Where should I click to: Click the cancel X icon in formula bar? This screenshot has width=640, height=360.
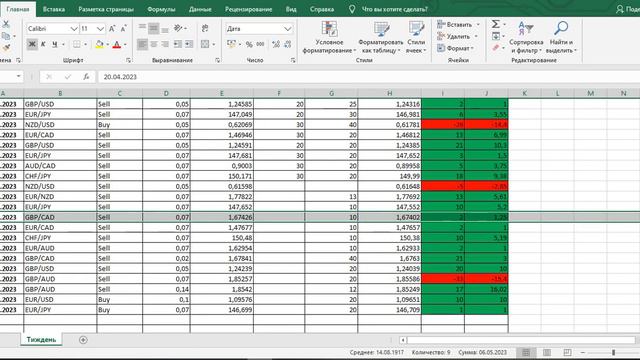point(49,77)
